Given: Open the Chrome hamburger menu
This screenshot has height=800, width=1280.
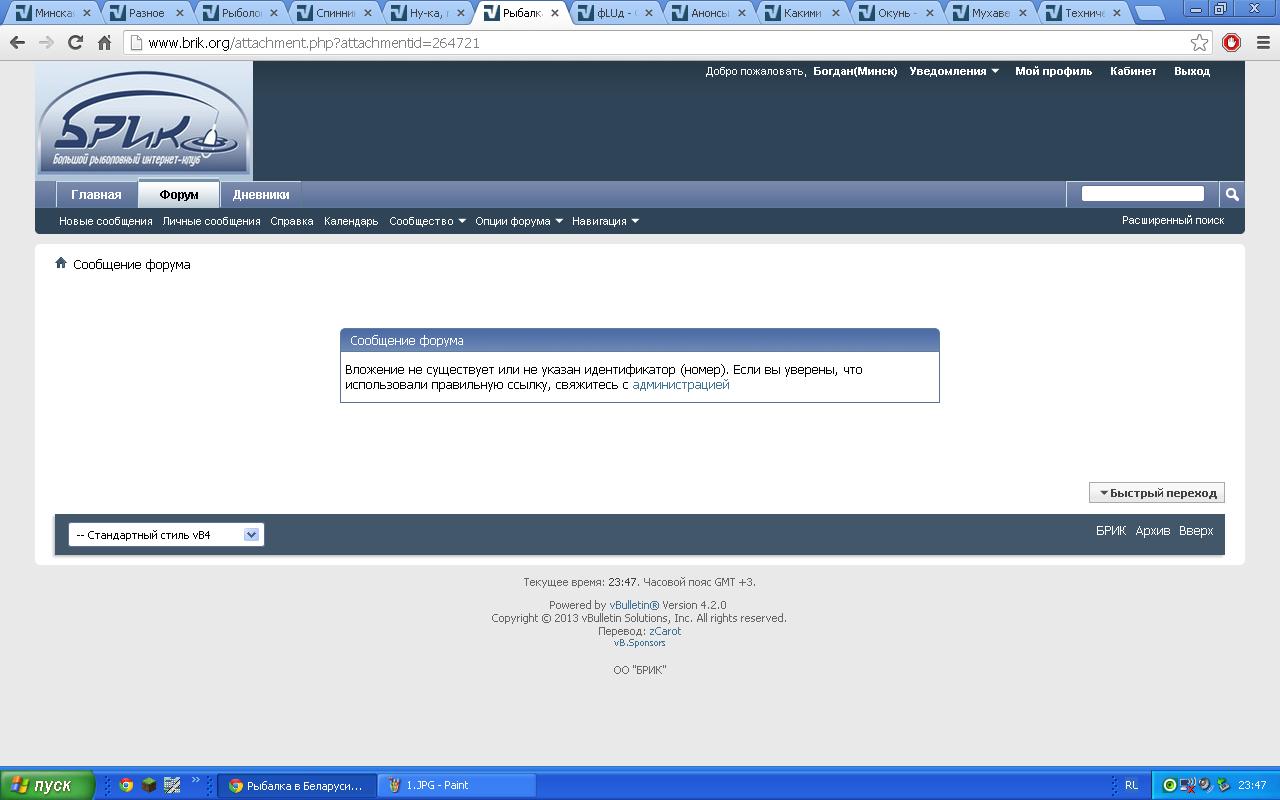Looking at the screenshot, I should tap(1263, 43).
